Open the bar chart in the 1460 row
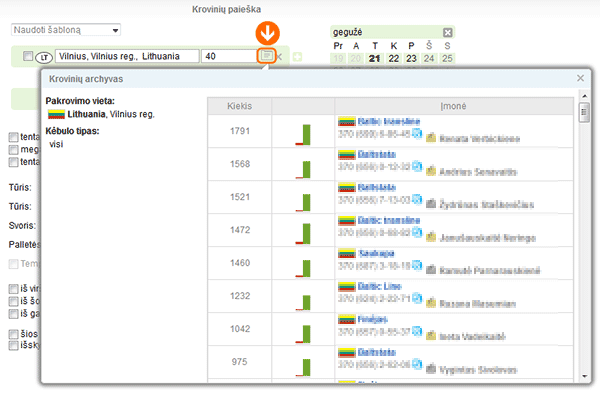Image resolution: width=600 pixels, height=395 pixels. (303, 268)
